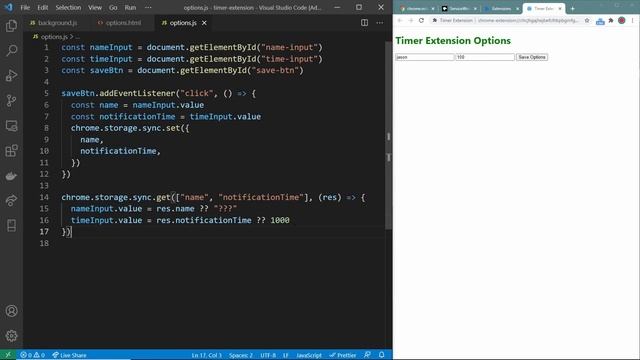Click line number 14 in gutter
The image size is (640, 360).
tap(44, 197)
